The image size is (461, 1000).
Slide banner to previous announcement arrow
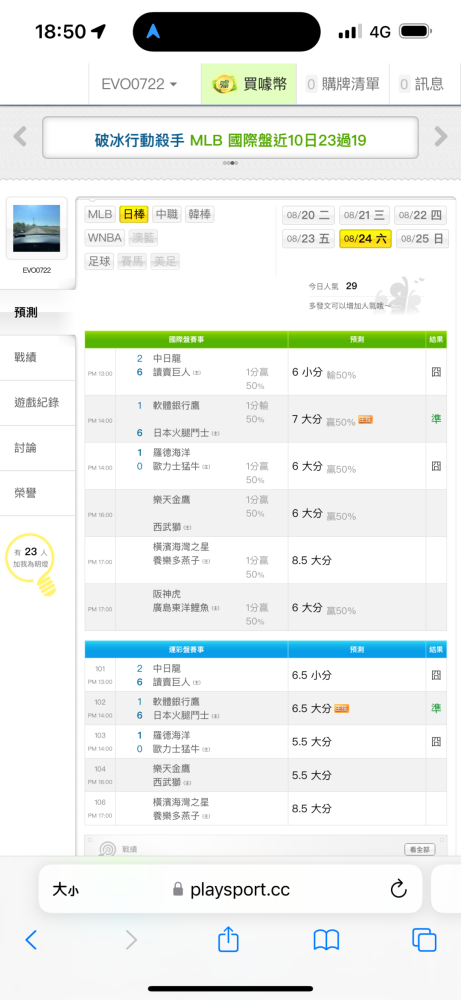pos(20,136)
